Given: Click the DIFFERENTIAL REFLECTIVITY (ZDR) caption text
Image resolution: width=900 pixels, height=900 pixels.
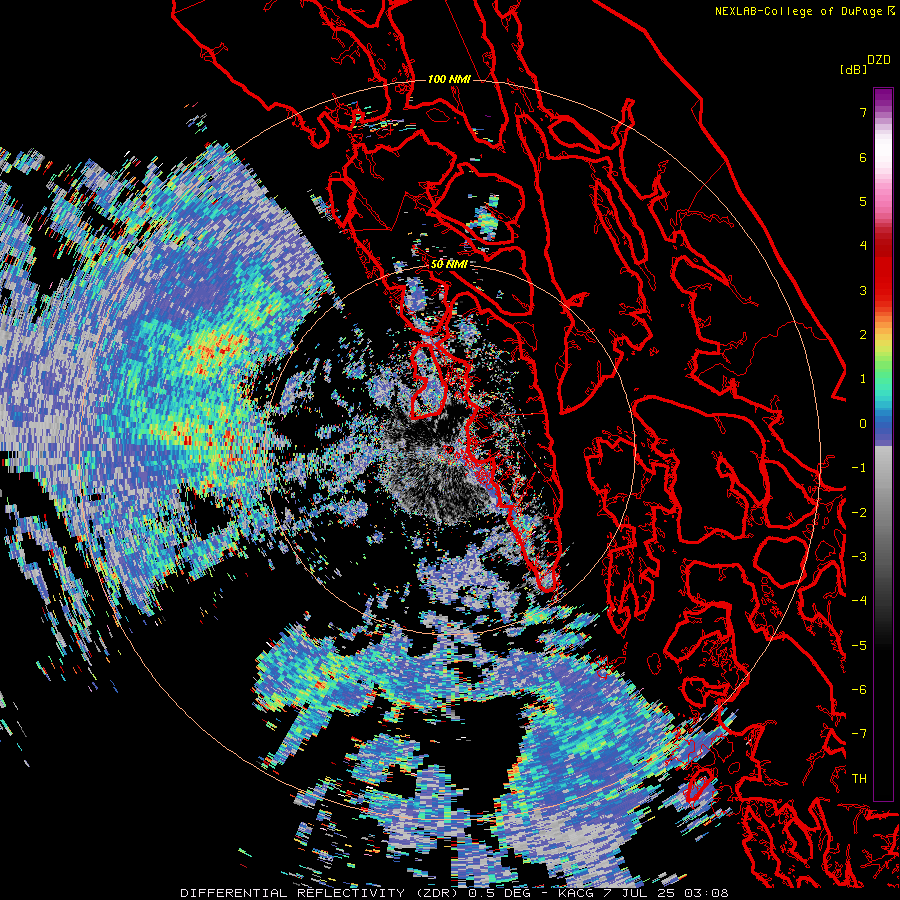Looking at the screenshot, I should pos(319,893).
